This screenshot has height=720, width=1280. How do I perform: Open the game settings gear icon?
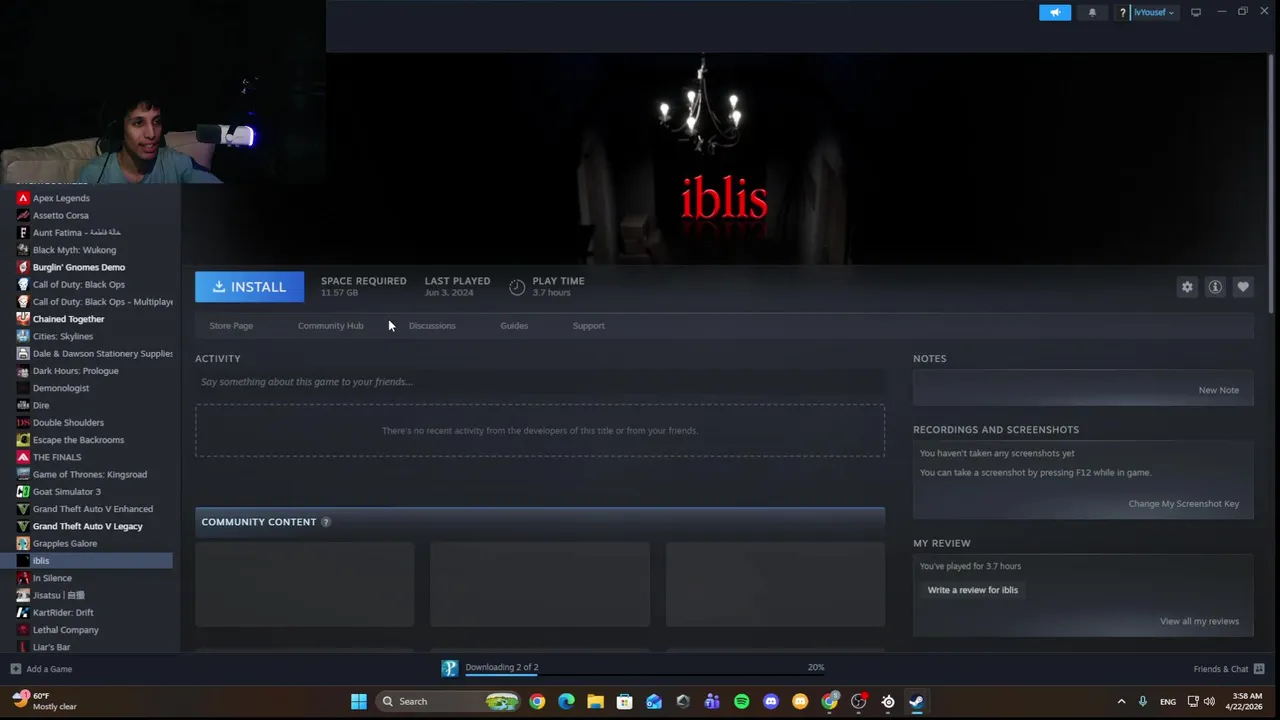click(1187, 287)
